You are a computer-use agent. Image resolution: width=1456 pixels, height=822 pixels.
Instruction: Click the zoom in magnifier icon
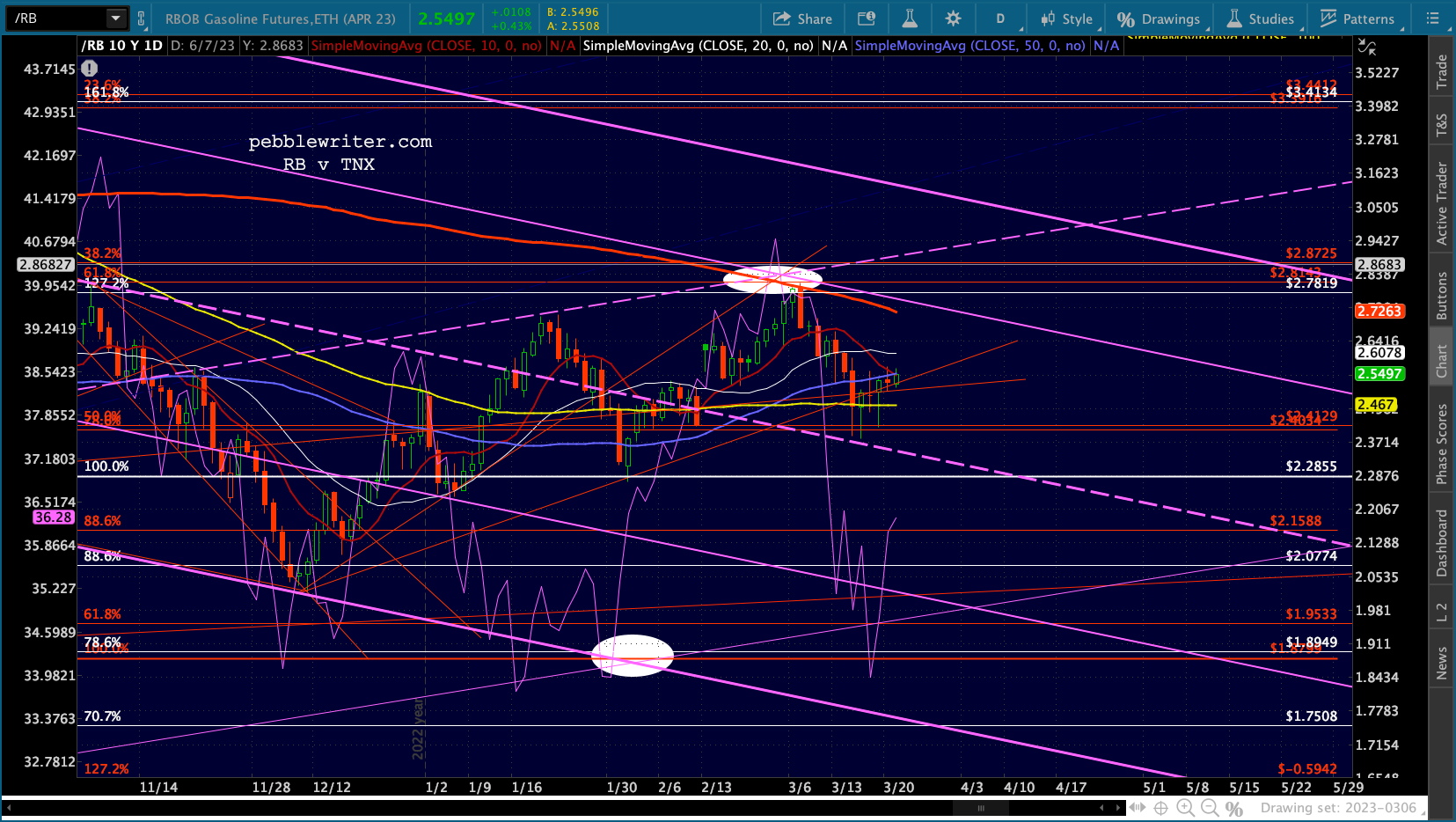coord(1185,808)
